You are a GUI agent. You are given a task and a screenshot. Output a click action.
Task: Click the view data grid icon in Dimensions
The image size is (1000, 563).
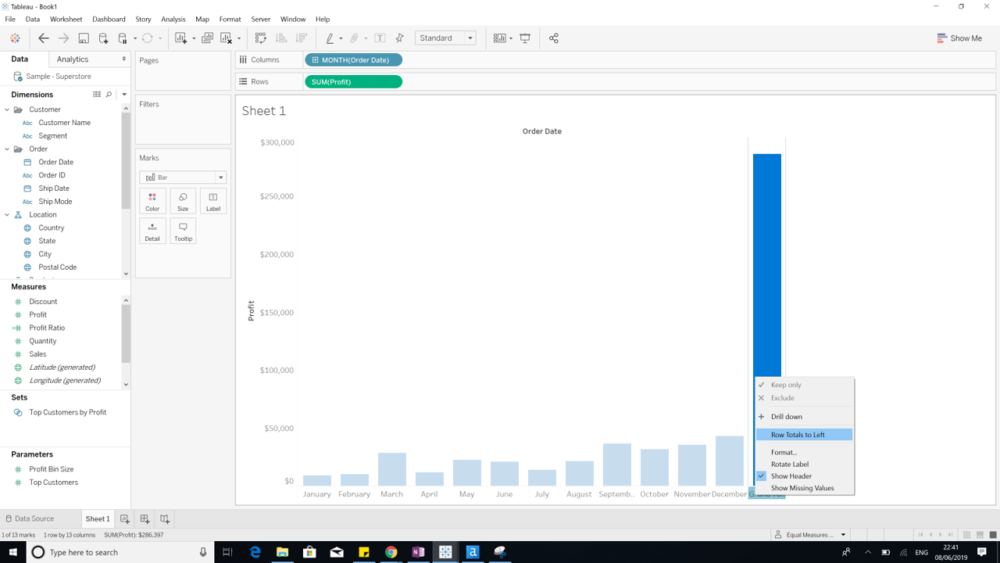coord(97,94)
